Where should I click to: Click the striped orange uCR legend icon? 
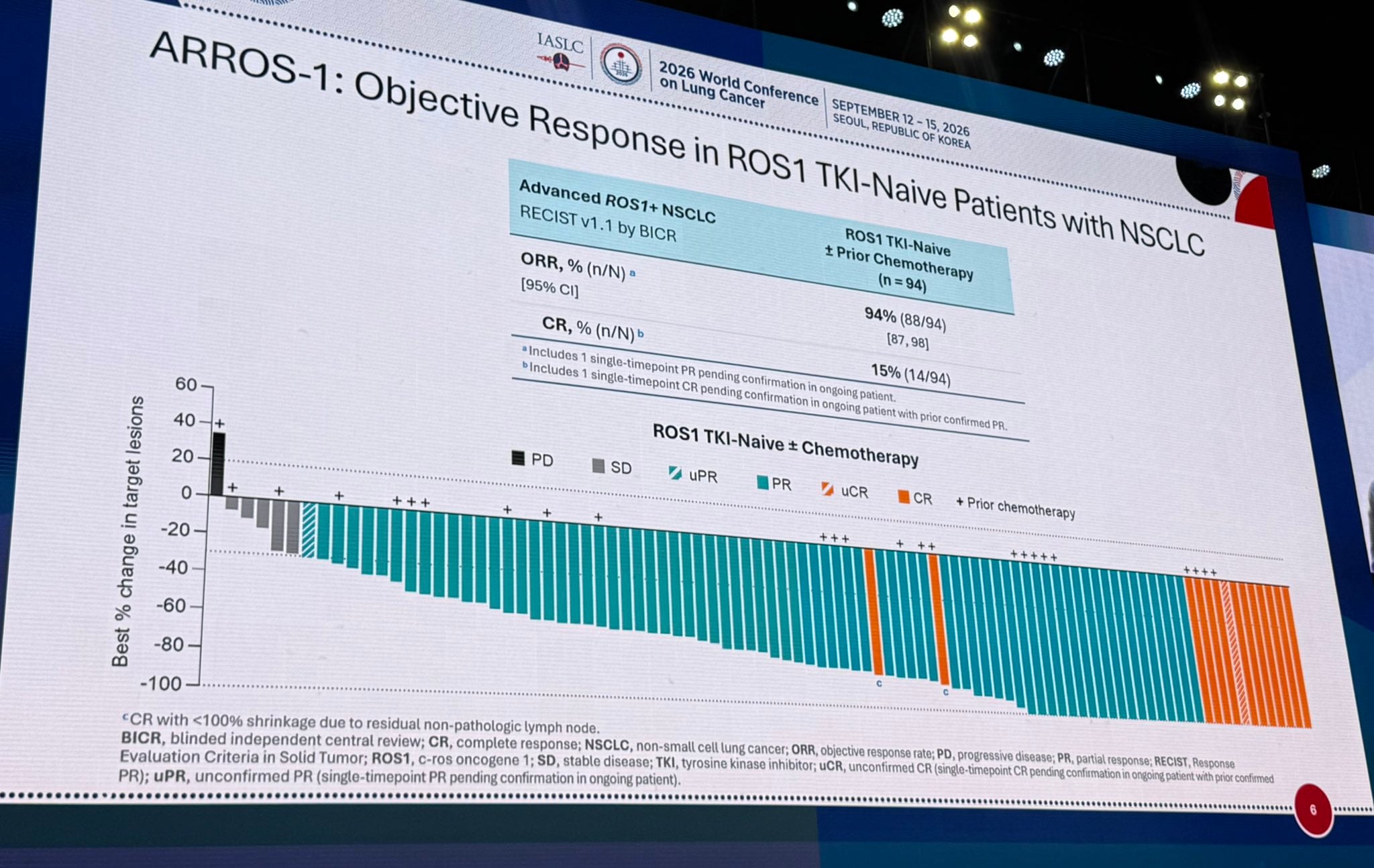pyautogui.click(x=828, y=489)
